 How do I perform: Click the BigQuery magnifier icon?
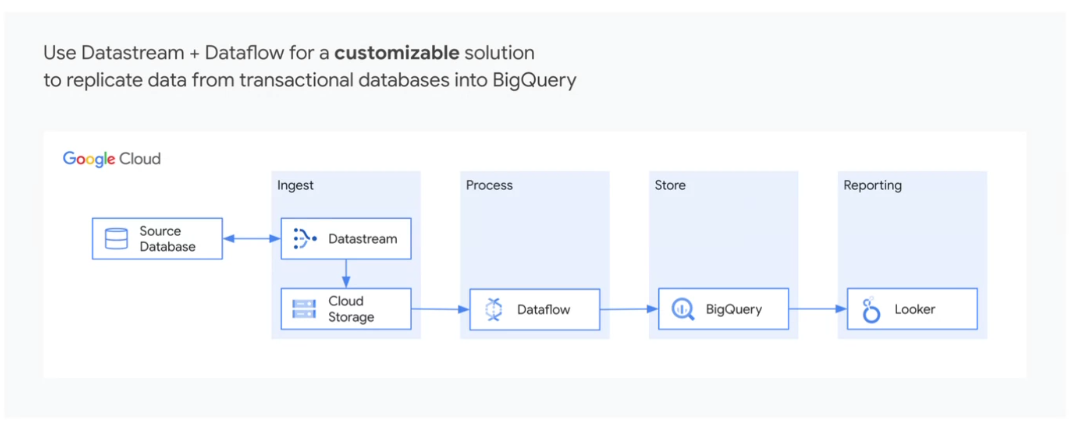pos(682,309)
